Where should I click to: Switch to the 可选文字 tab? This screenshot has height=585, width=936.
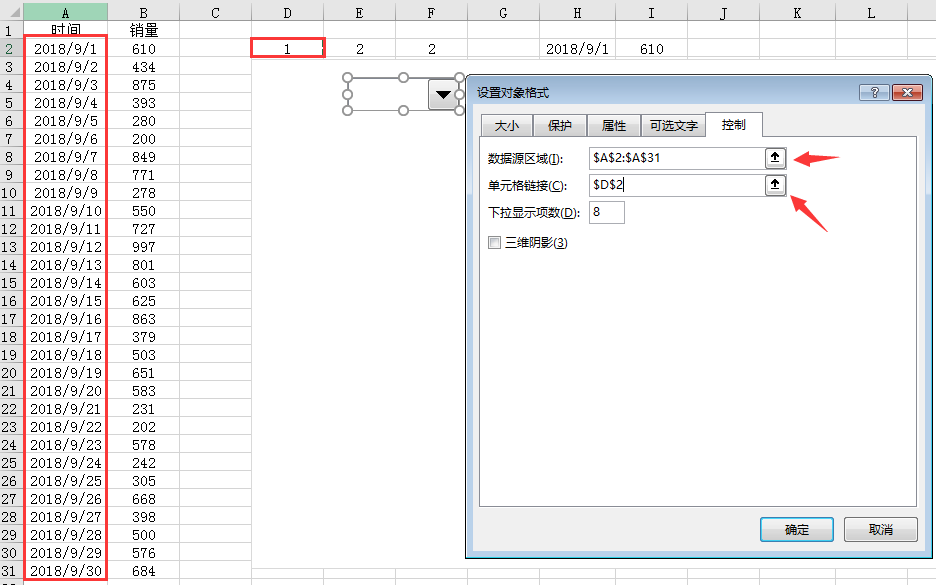coord(673,125)
